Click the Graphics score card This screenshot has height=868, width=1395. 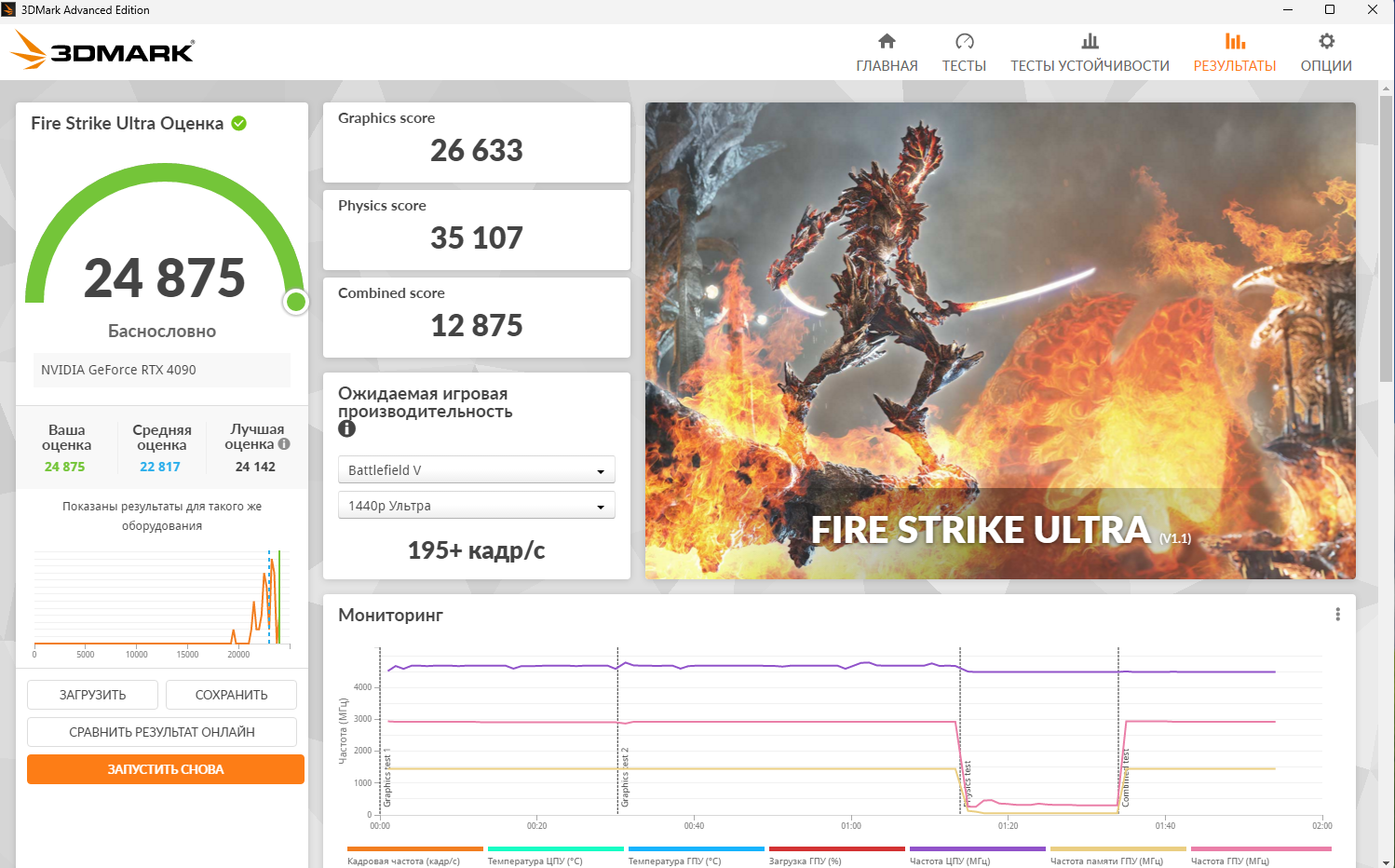477,142
